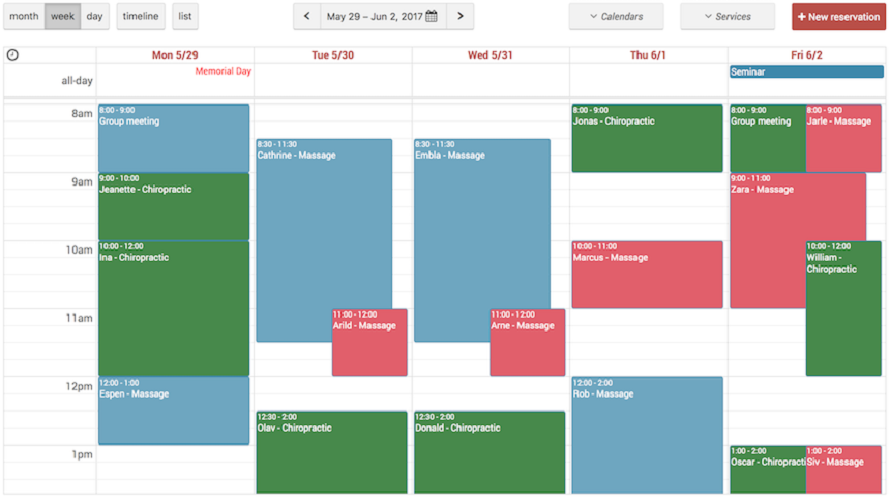Click the all-day row label
This screenshot has height=500, width=890.
point(77,81)
